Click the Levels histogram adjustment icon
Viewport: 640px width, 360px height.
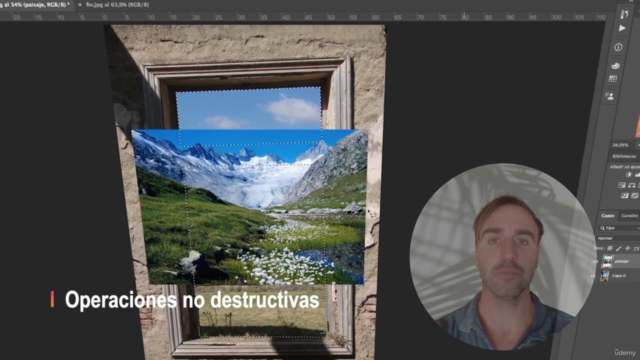pos(637,175)
